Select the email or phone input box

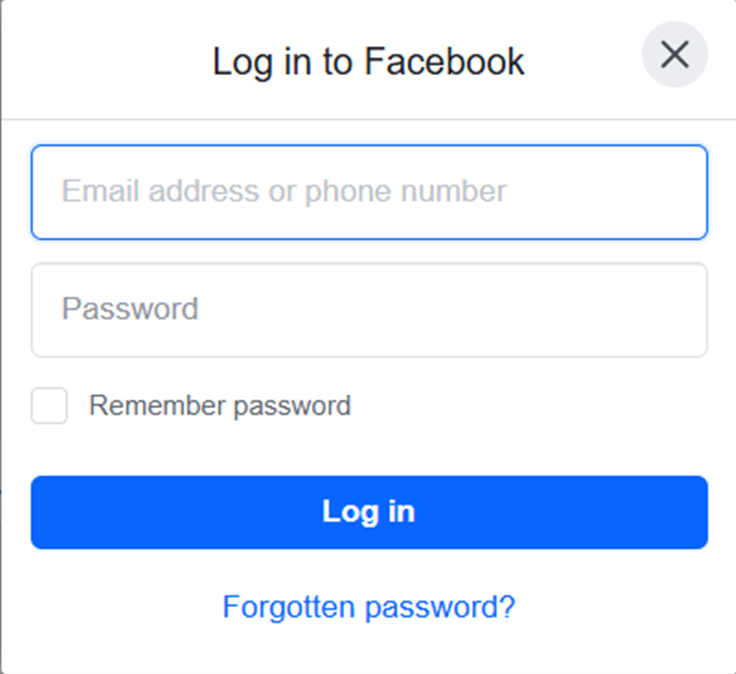369,192
